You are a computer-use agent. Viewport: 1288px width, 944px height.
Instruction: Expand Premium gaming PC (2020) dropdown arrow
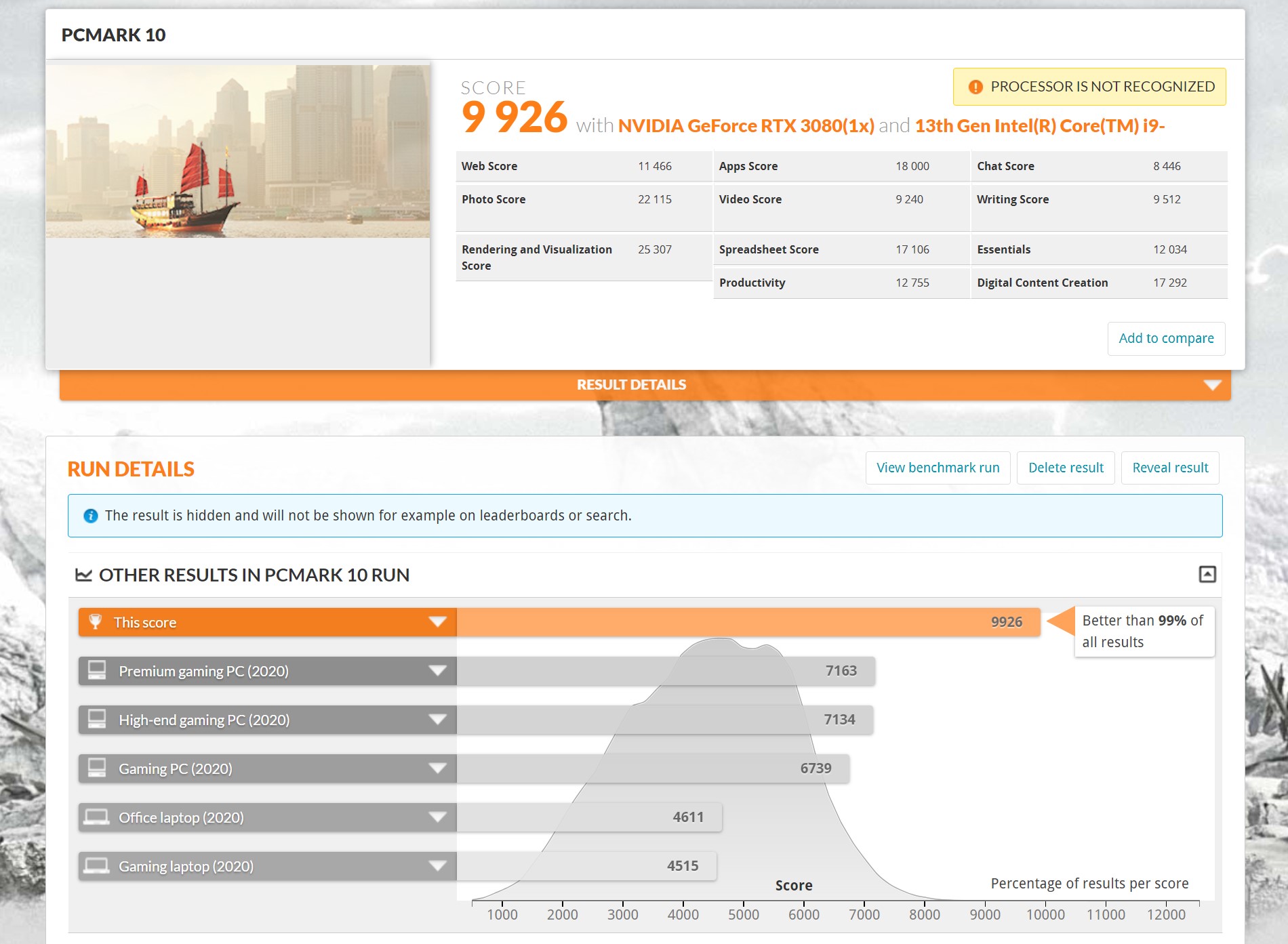(x=438, y=670)
